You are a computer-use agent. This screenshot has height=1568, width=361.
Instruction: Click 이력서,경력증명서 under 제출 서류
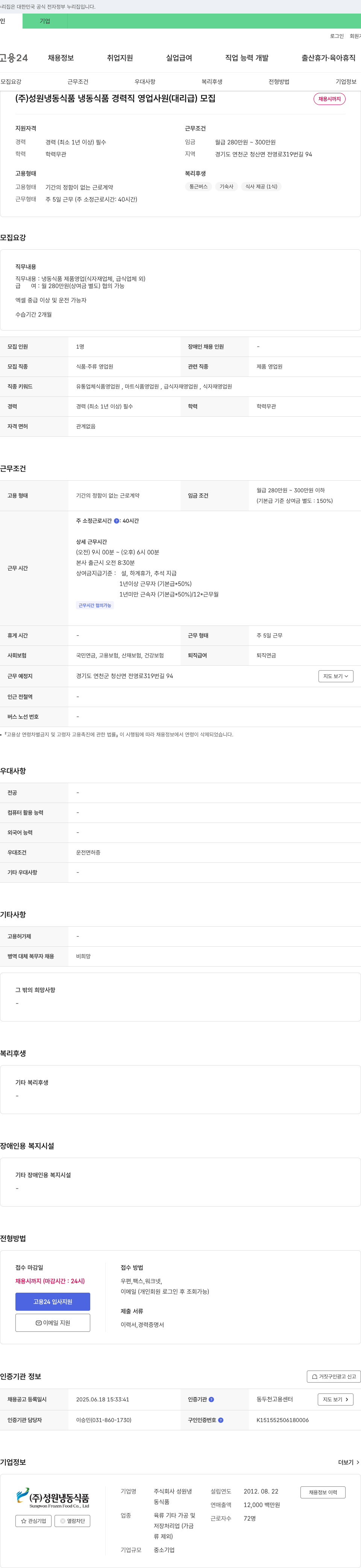[x=143, y=1325]
